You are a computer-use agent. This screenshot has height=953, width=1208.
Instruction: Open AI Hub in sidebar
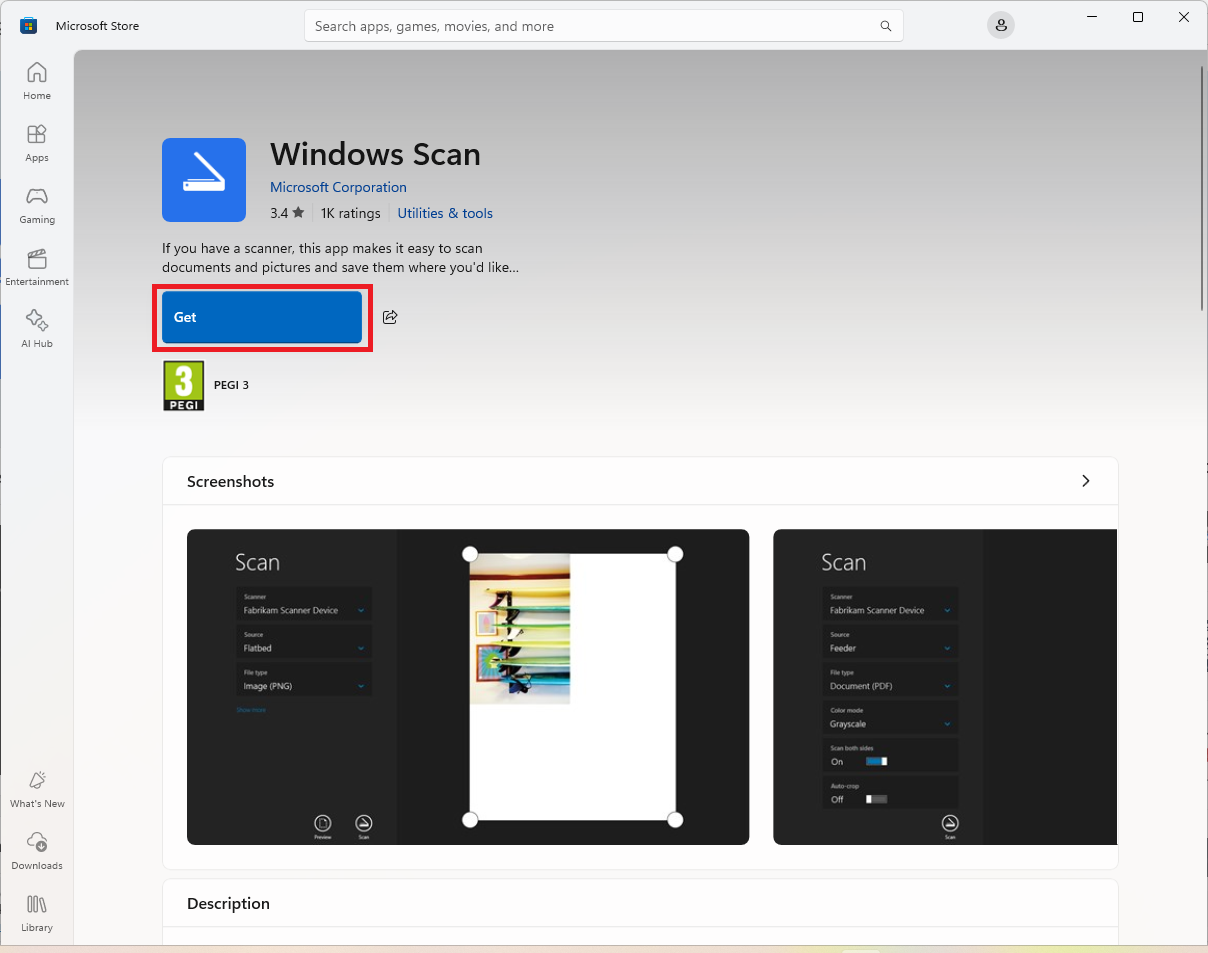tap(37, 329)
